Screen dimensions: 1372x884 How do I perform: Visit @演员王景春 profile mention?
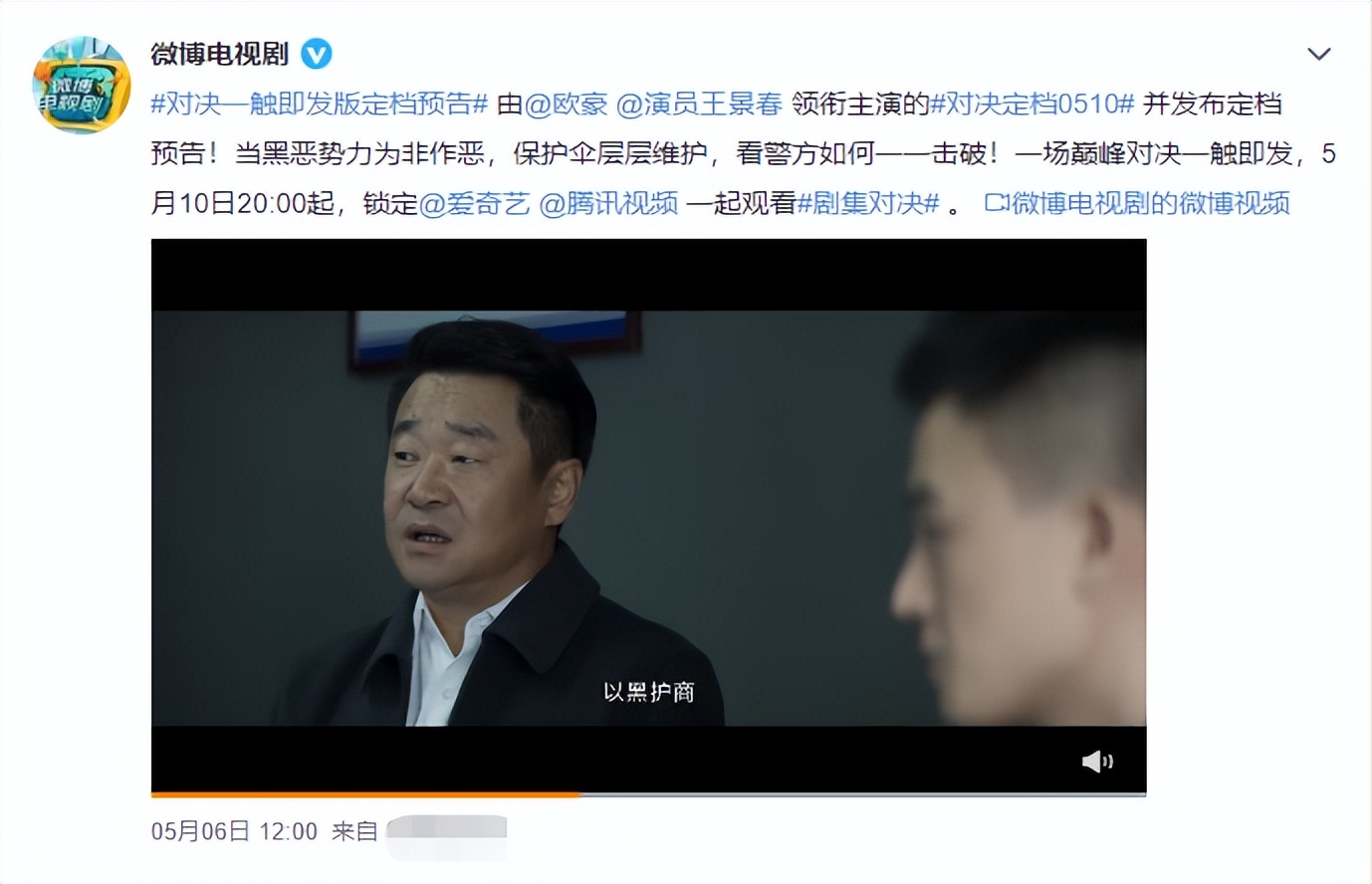click(699, 104)
